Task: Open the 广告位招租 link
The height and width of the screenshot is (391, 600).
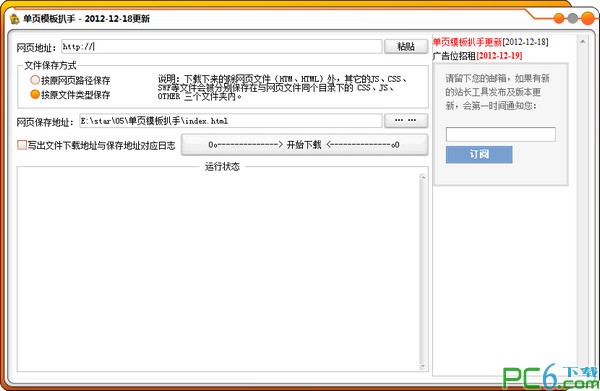Action: (454, 56)
